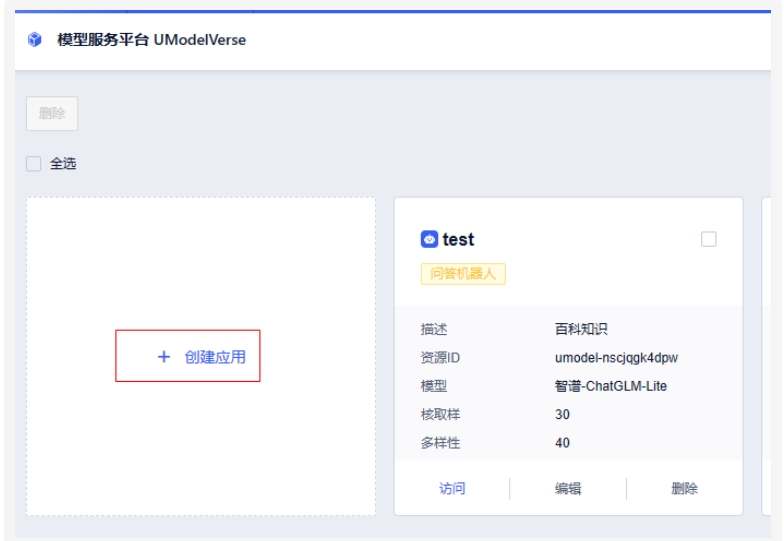Click the 模型 field label
Viewport: 784px width, 541px height.
point(434,386)
